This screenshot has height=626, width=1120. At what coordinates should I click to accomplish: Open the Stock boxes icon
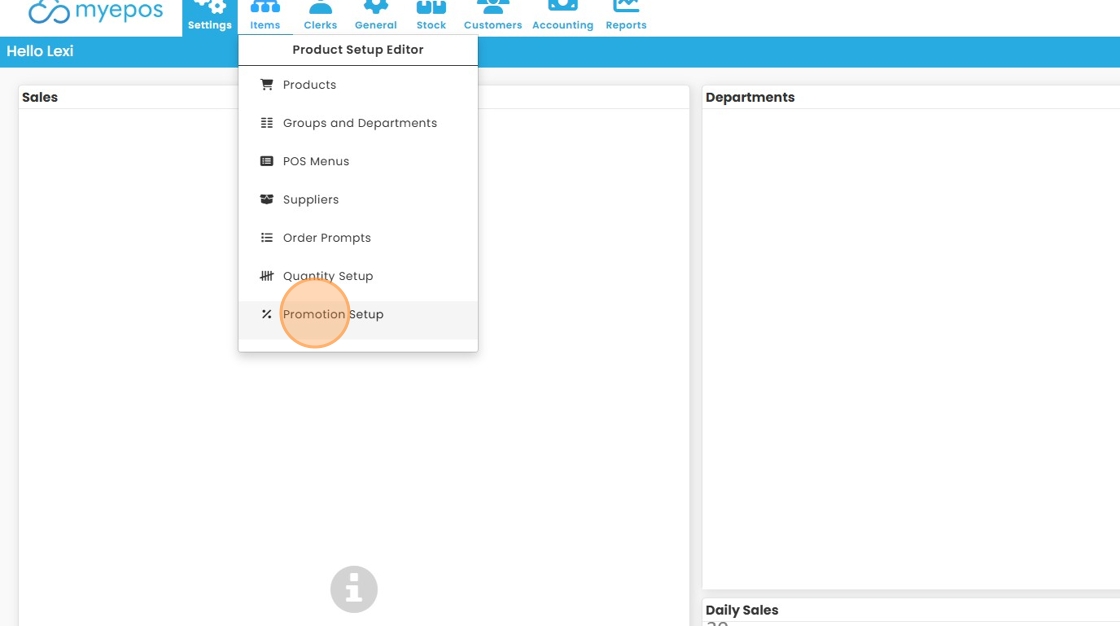pyautogui.click(x=431, y=7)
